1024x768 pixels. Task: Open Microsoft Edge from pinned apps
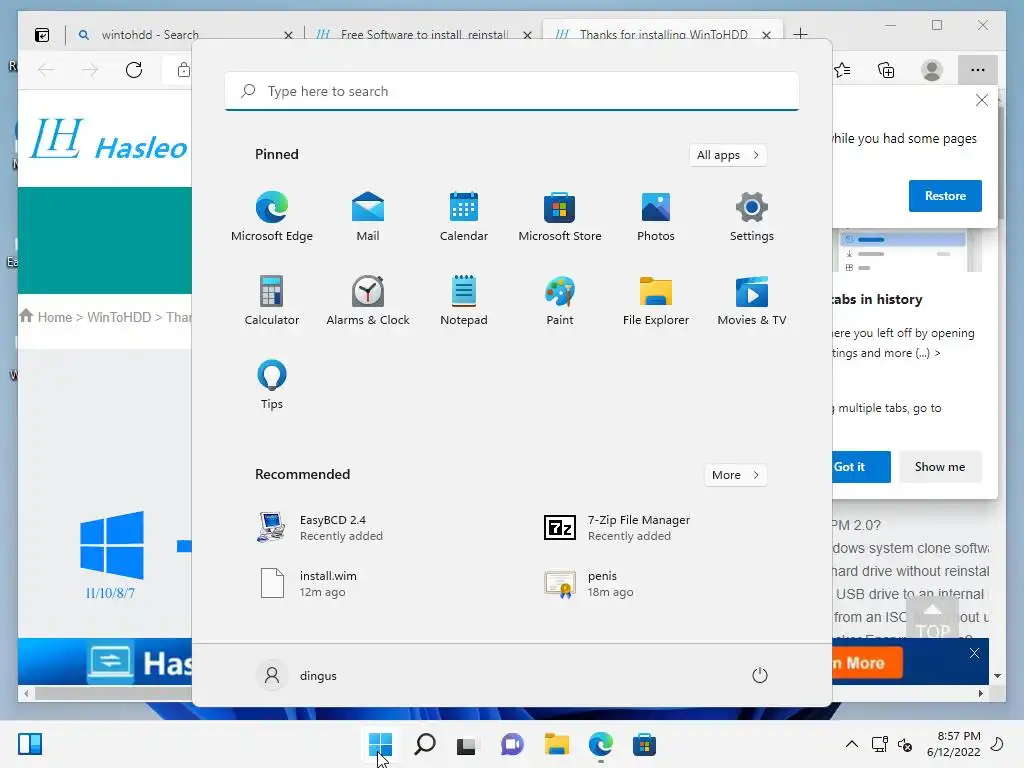[x=272, y=217]
